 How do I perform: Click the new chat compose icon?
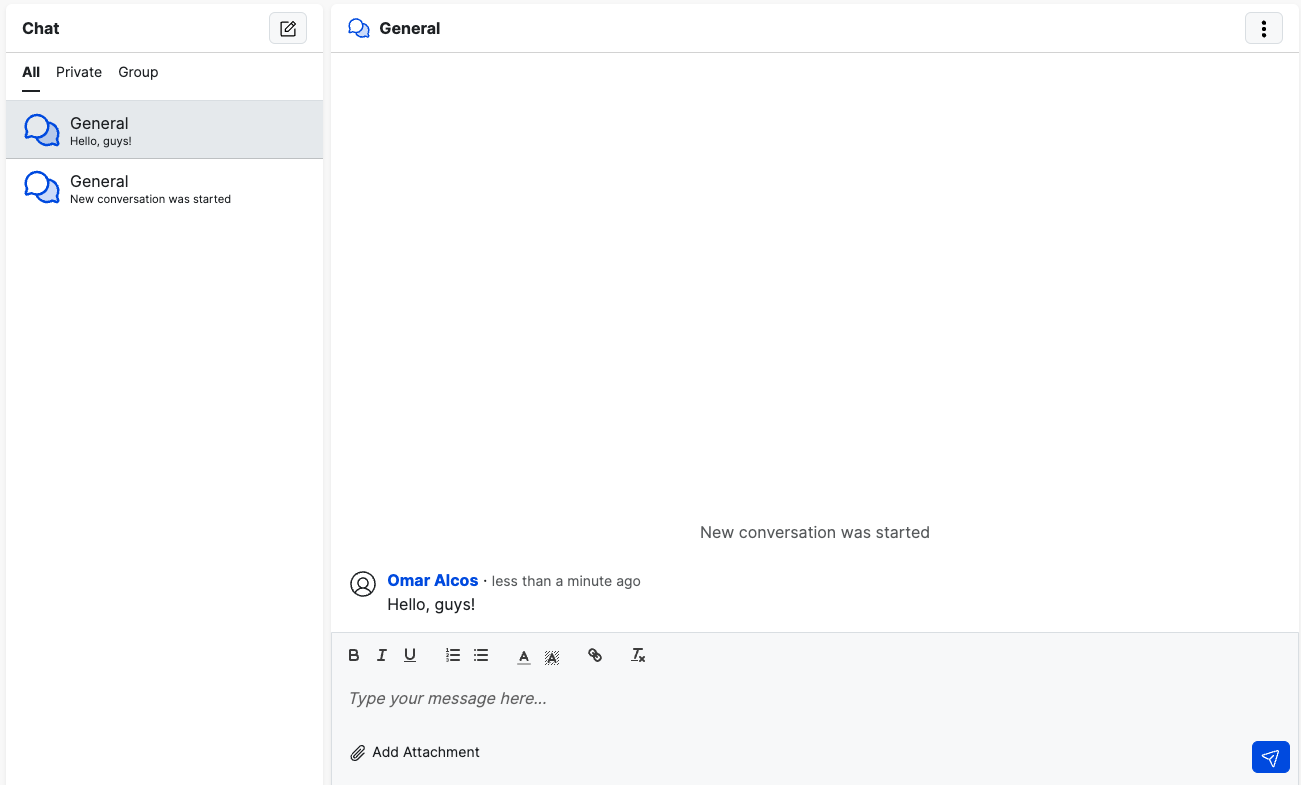coord(288,29)
